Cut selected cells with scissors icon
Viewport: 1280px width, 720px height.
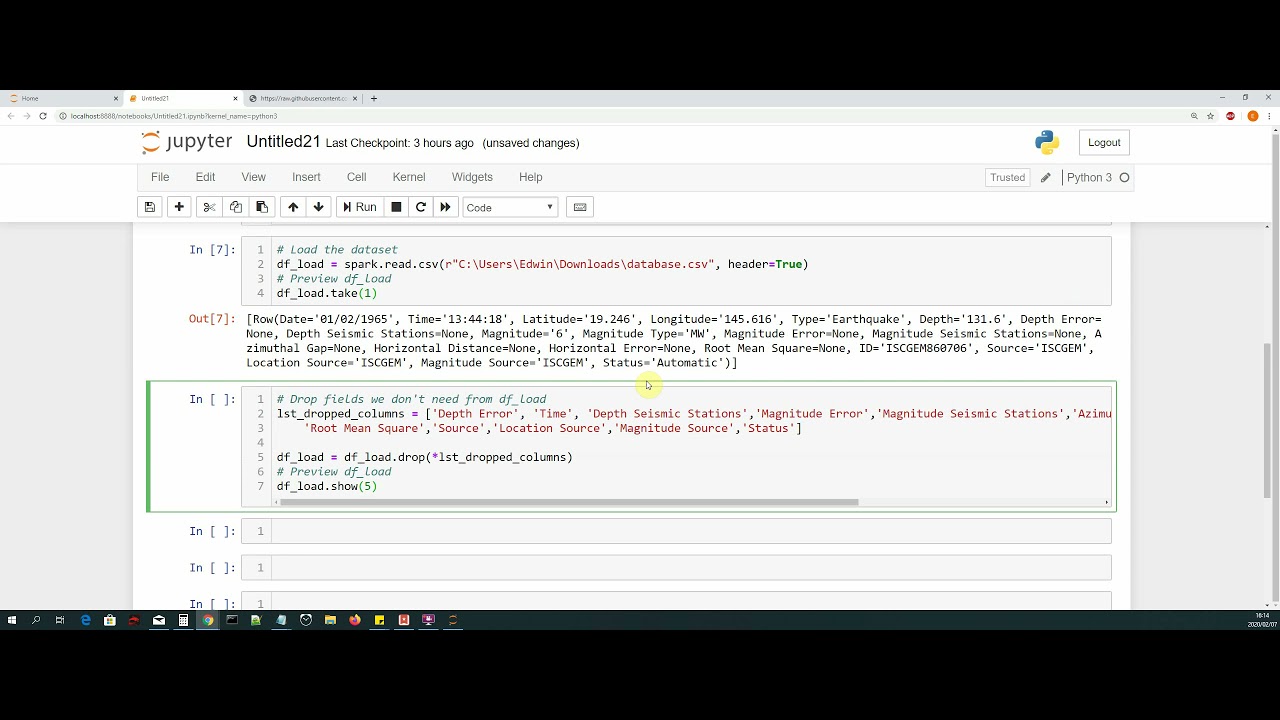tap(209, 207)
